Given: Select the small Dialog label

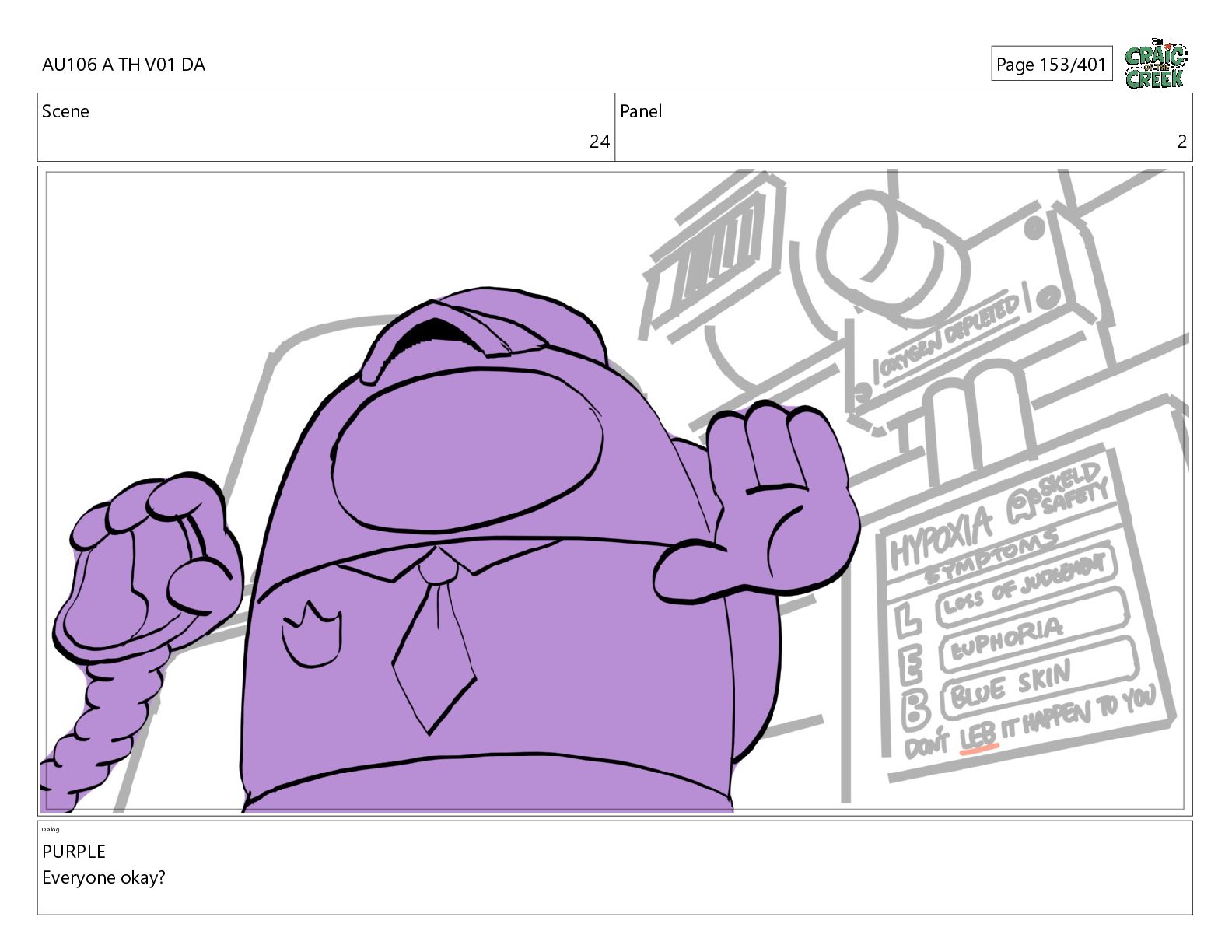Looking at the screenshot, I should click(51, 829).
